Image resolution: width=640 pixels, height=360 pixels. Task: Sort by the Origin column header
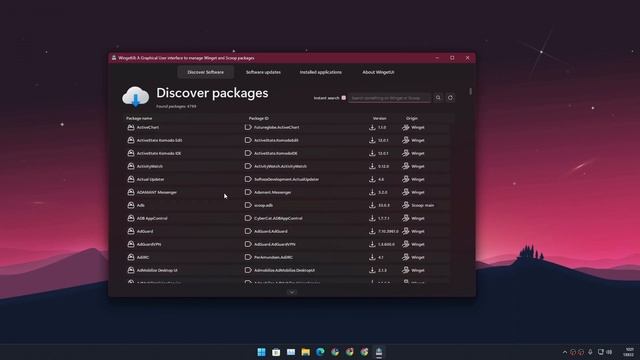[411, 118]
